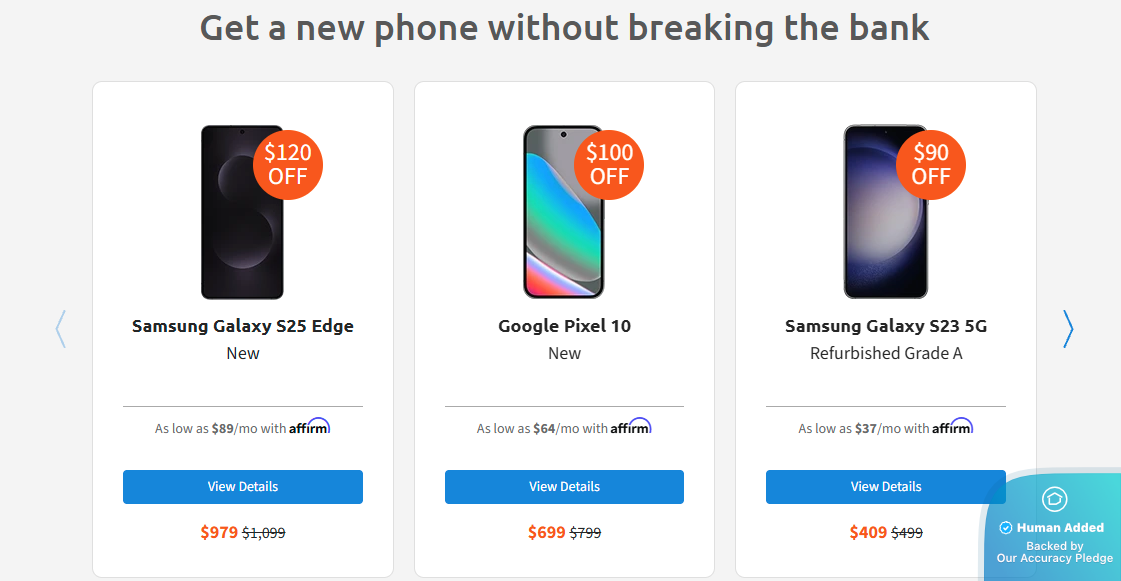Open the Samsung Galaxy S23 5G title link

[x=886, y=326]
